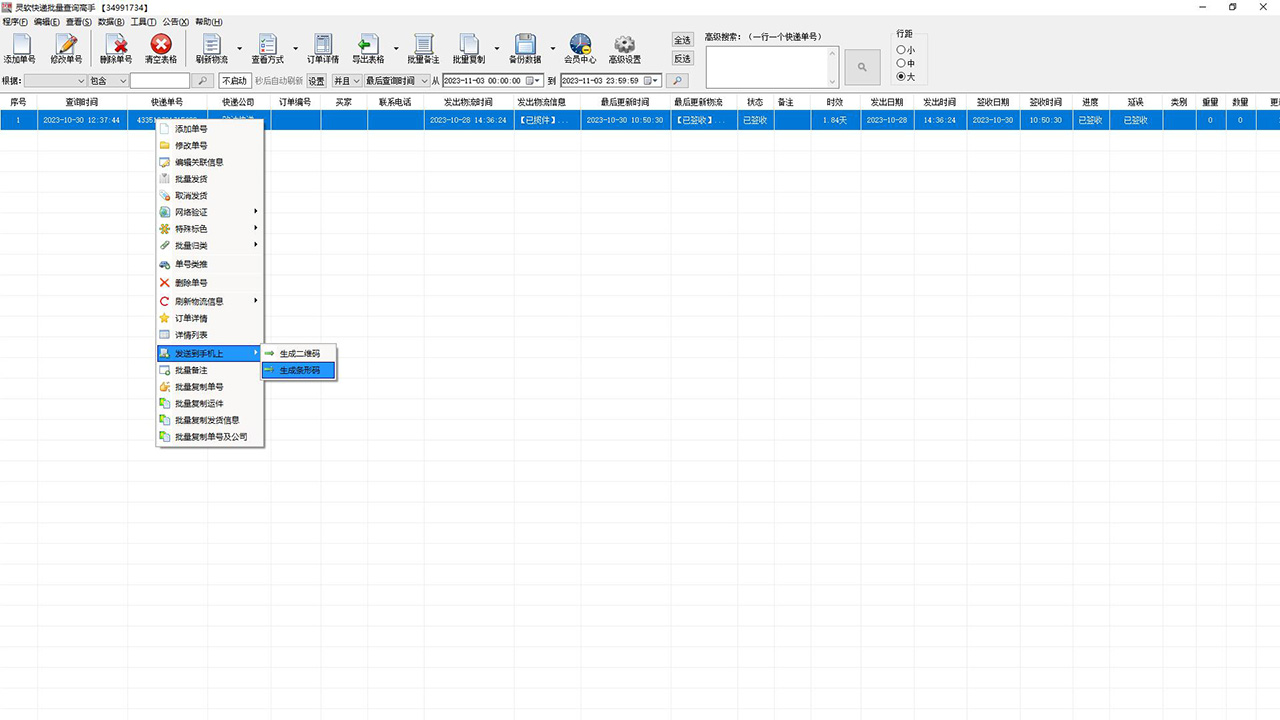Image resolution: width=1280 pixels, height=720 pixels.
Task: Click the 修改单号 pencil icon
Action: (x=66, y=47)
